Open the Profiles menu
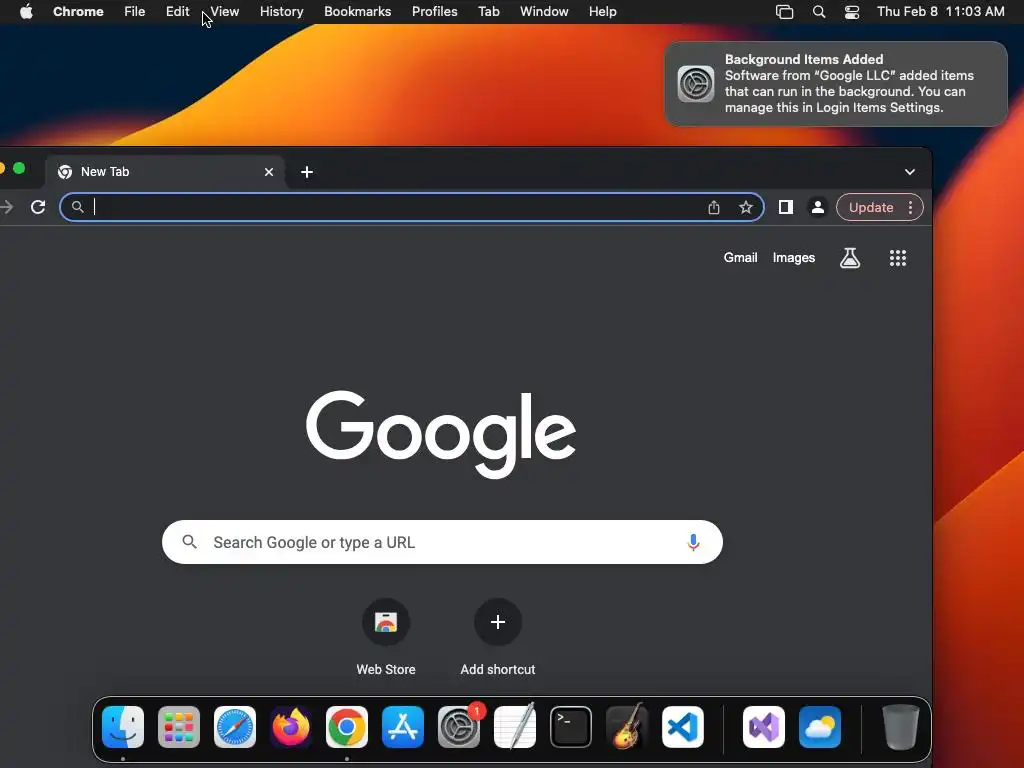This screenshot has height=768, width=1024. 434,12
